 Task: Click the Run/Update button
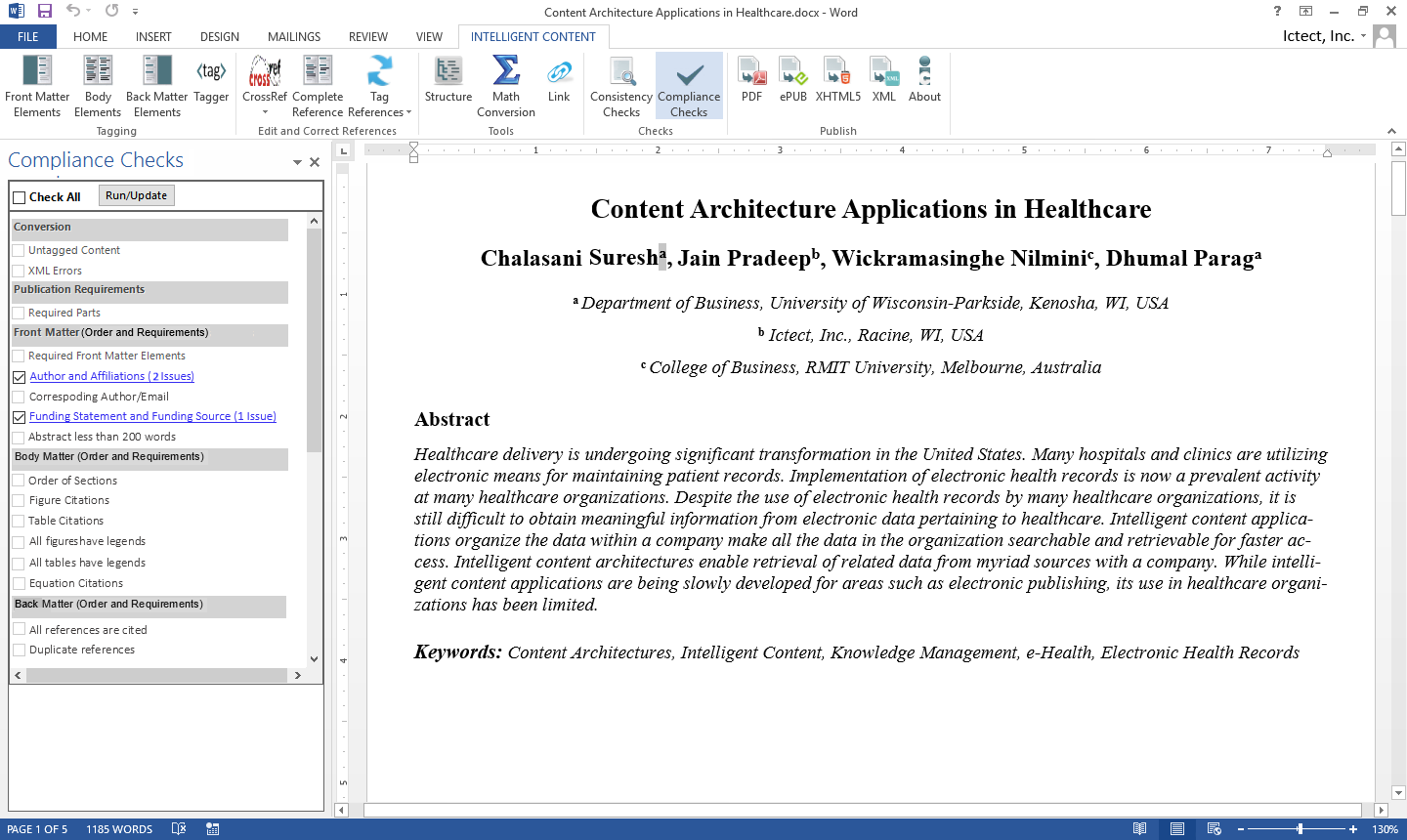137,195
